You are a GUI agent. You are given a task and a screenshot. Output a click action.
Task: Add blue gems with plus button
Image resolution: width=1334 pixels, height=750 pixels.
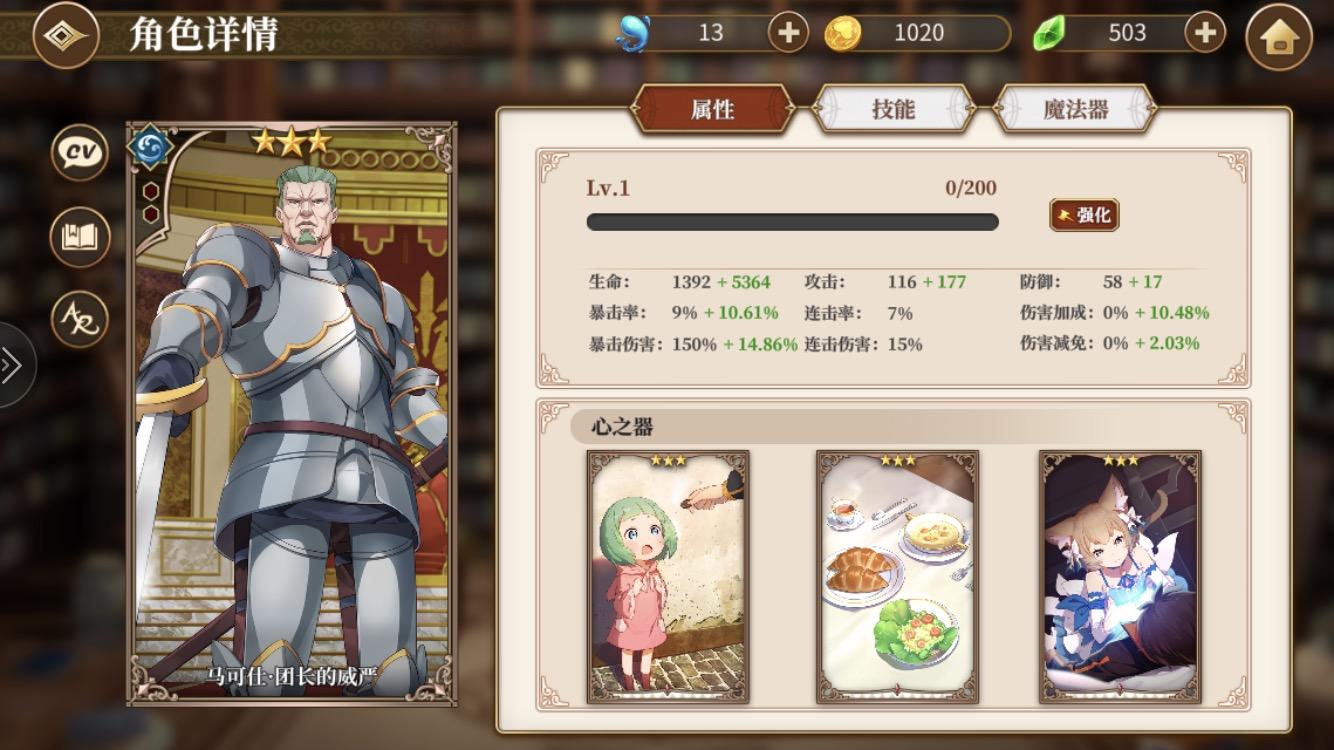788,33
